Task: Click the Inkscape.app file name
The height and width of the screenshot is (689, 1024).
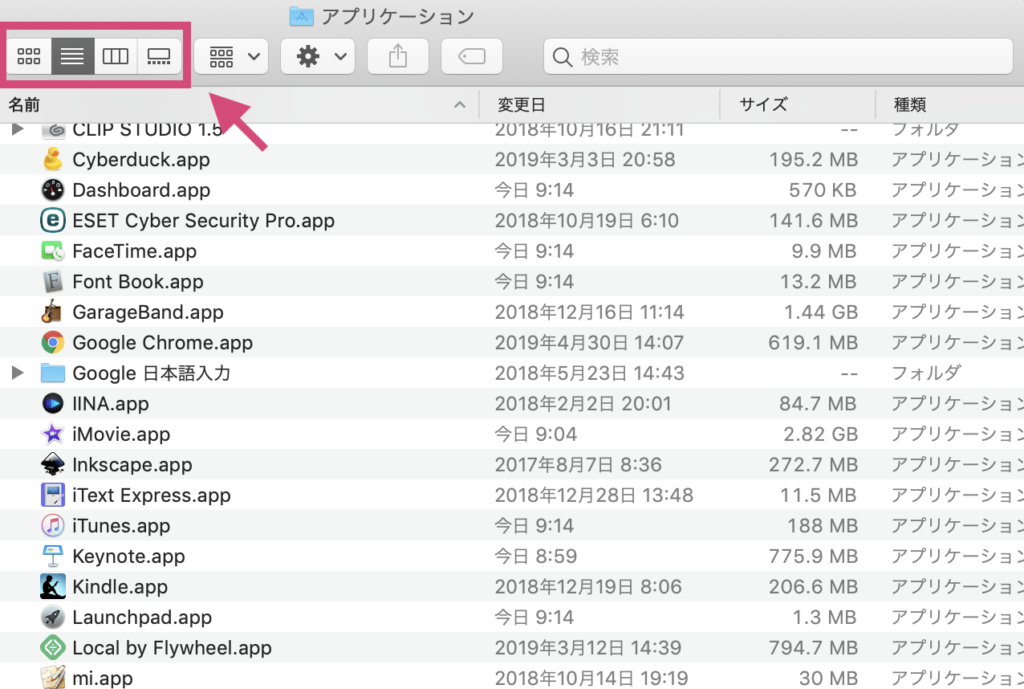Action: pyautogui.click(x=133, y=465)
